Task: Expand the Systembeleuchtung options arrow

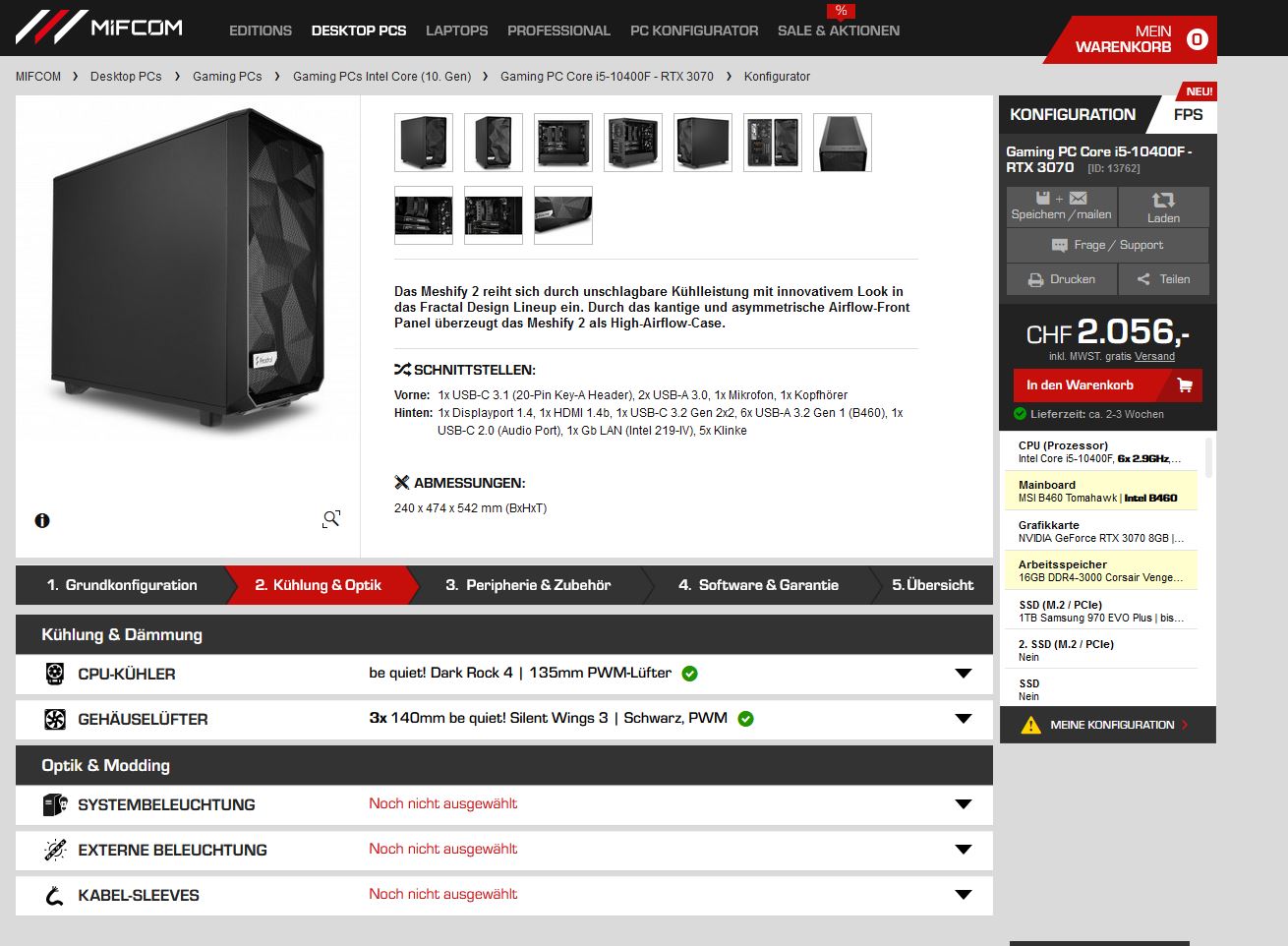Action: click(x=964, y=804)
